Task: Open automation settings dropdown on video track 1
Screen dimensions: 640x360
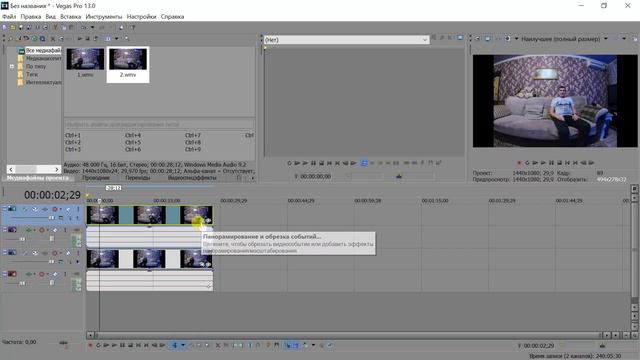Action: pos(60,209)
